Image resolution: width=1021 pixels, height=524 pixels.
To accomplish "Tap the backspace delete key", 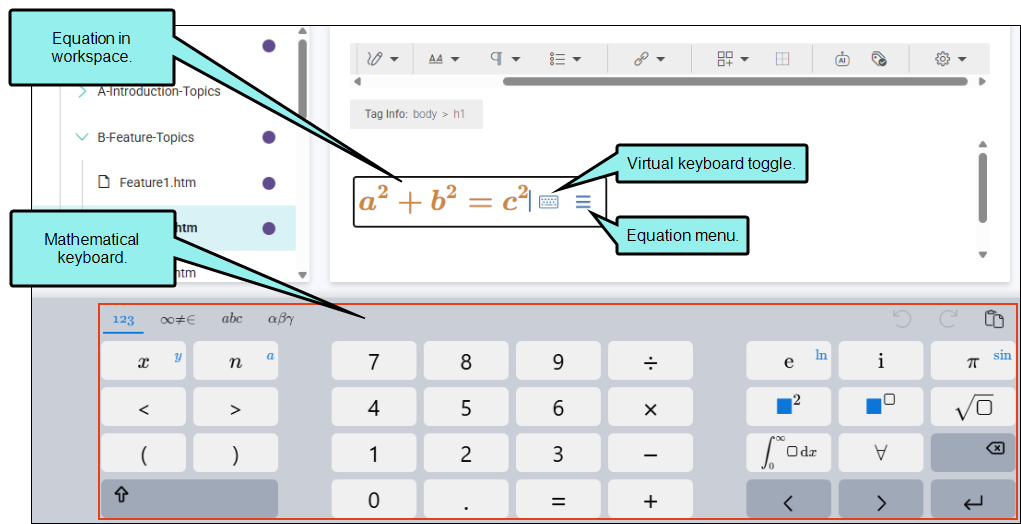I will (973, 454).
